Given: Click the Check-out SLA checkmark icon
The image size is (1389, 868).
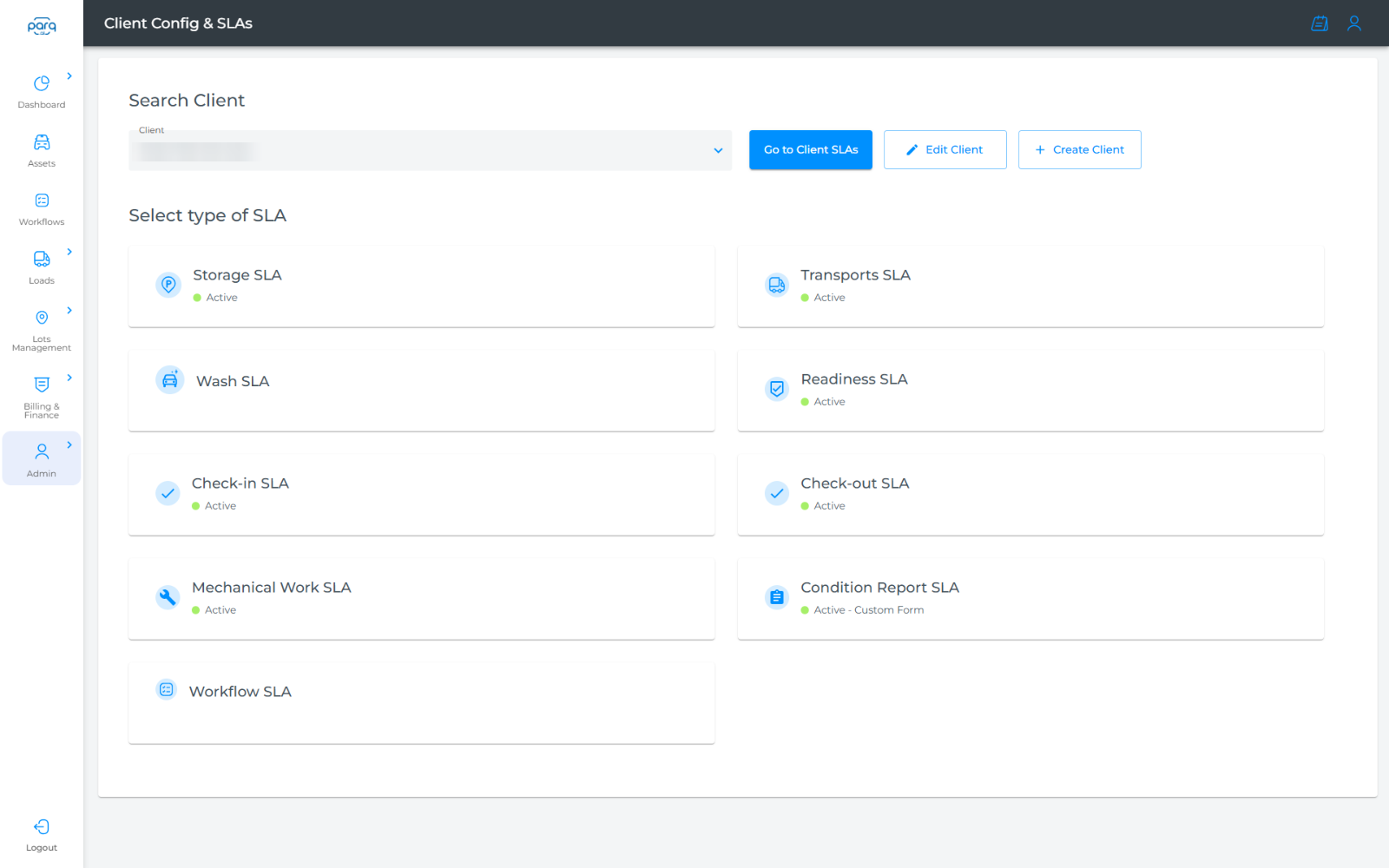Looking at the screenshot, I should pos(777,493).
